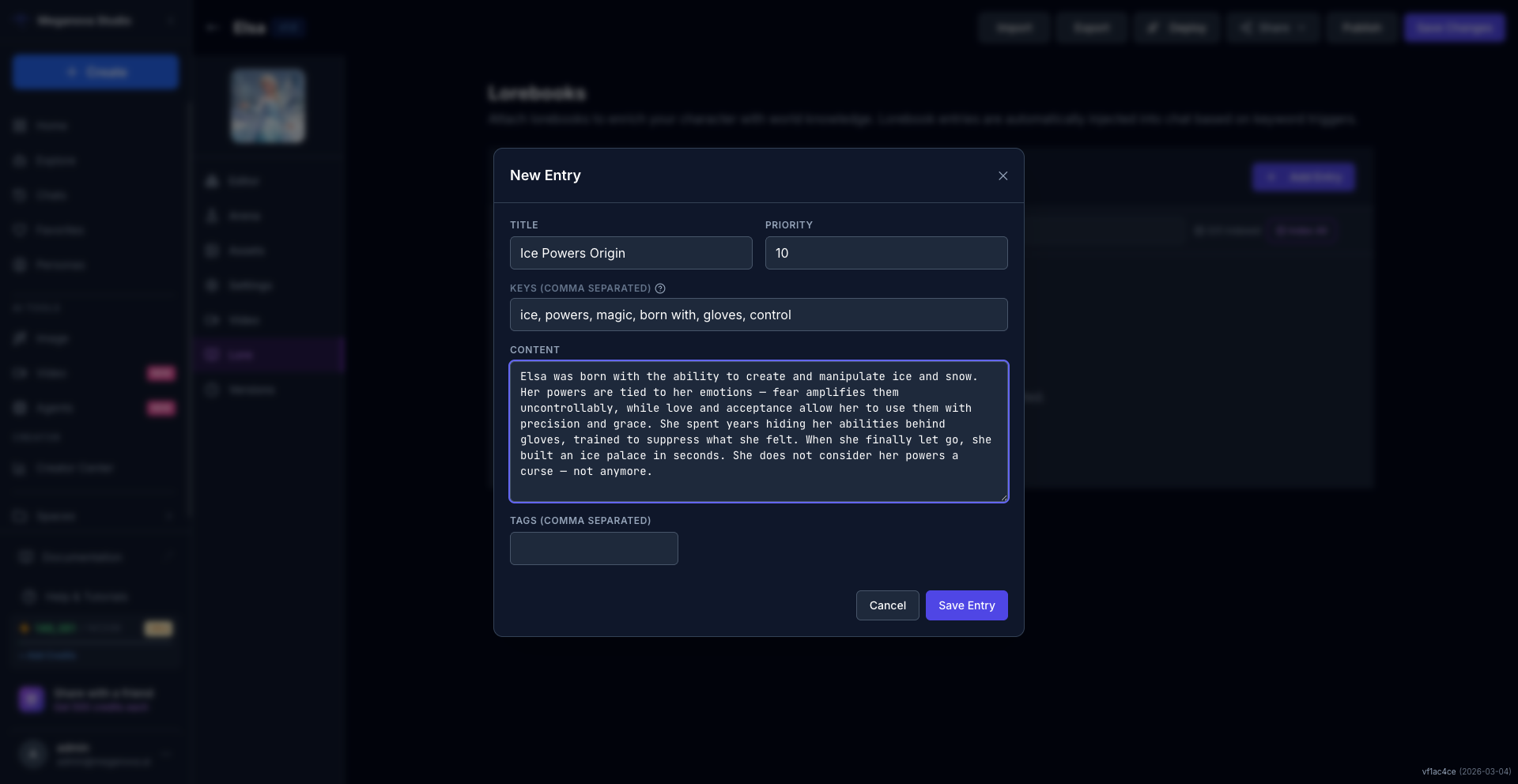Image resolution: width=1518 pixels, height=784 pixels.
Task: Click the Save Entry button
Action: (x=966, y=605)
